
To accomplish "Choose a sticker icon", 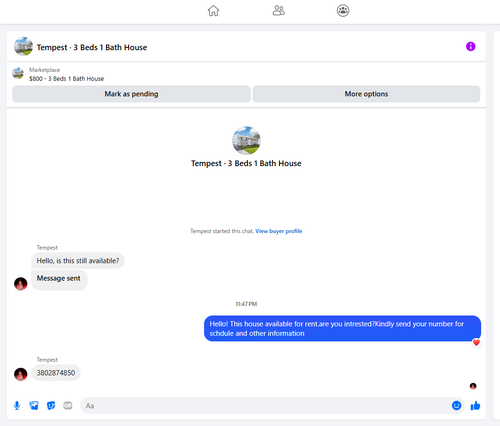I will pyautogui.click(x=51, y=406).
